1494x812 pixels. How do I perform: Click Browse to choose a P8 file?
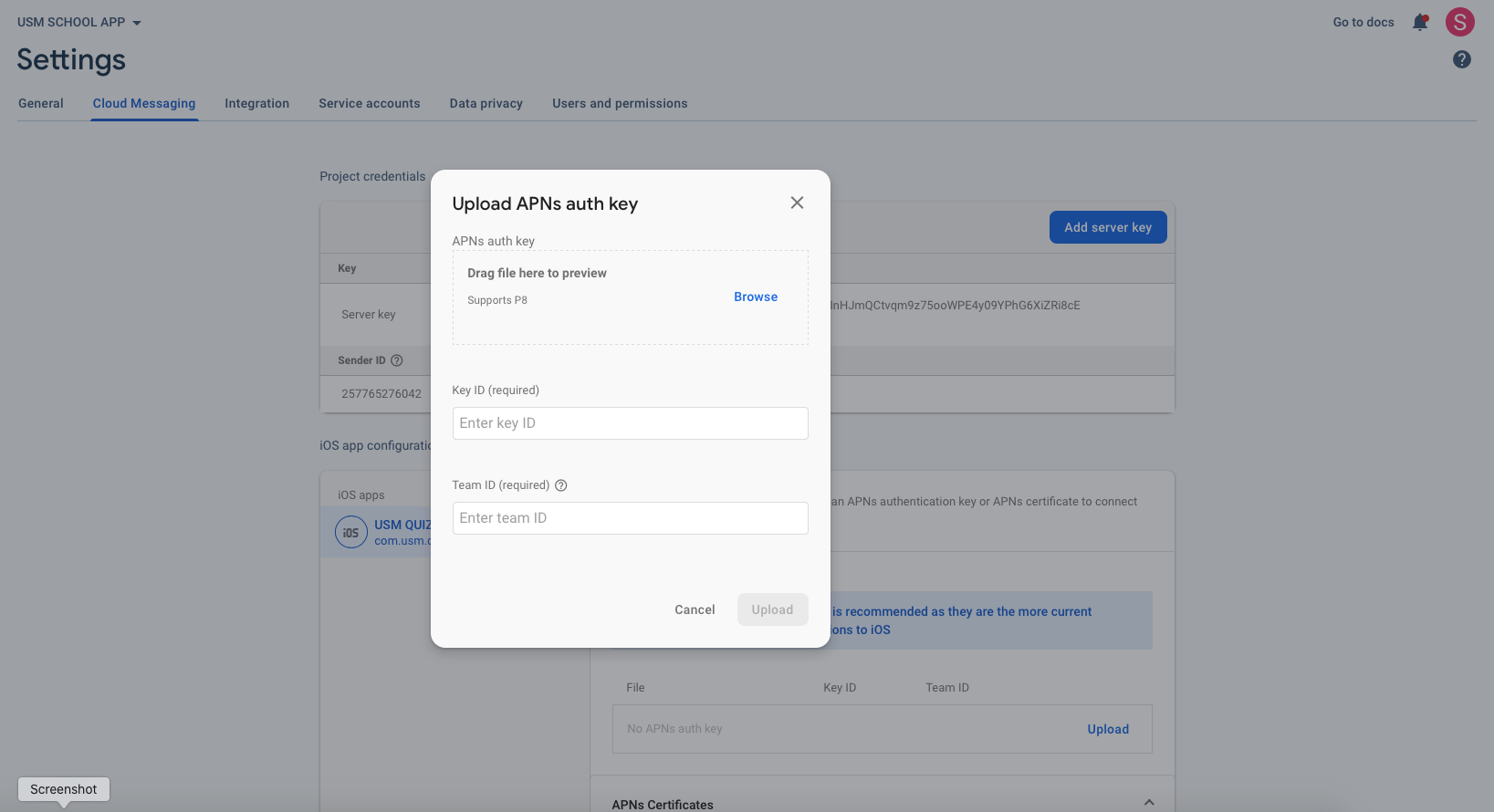click(756, 297)
